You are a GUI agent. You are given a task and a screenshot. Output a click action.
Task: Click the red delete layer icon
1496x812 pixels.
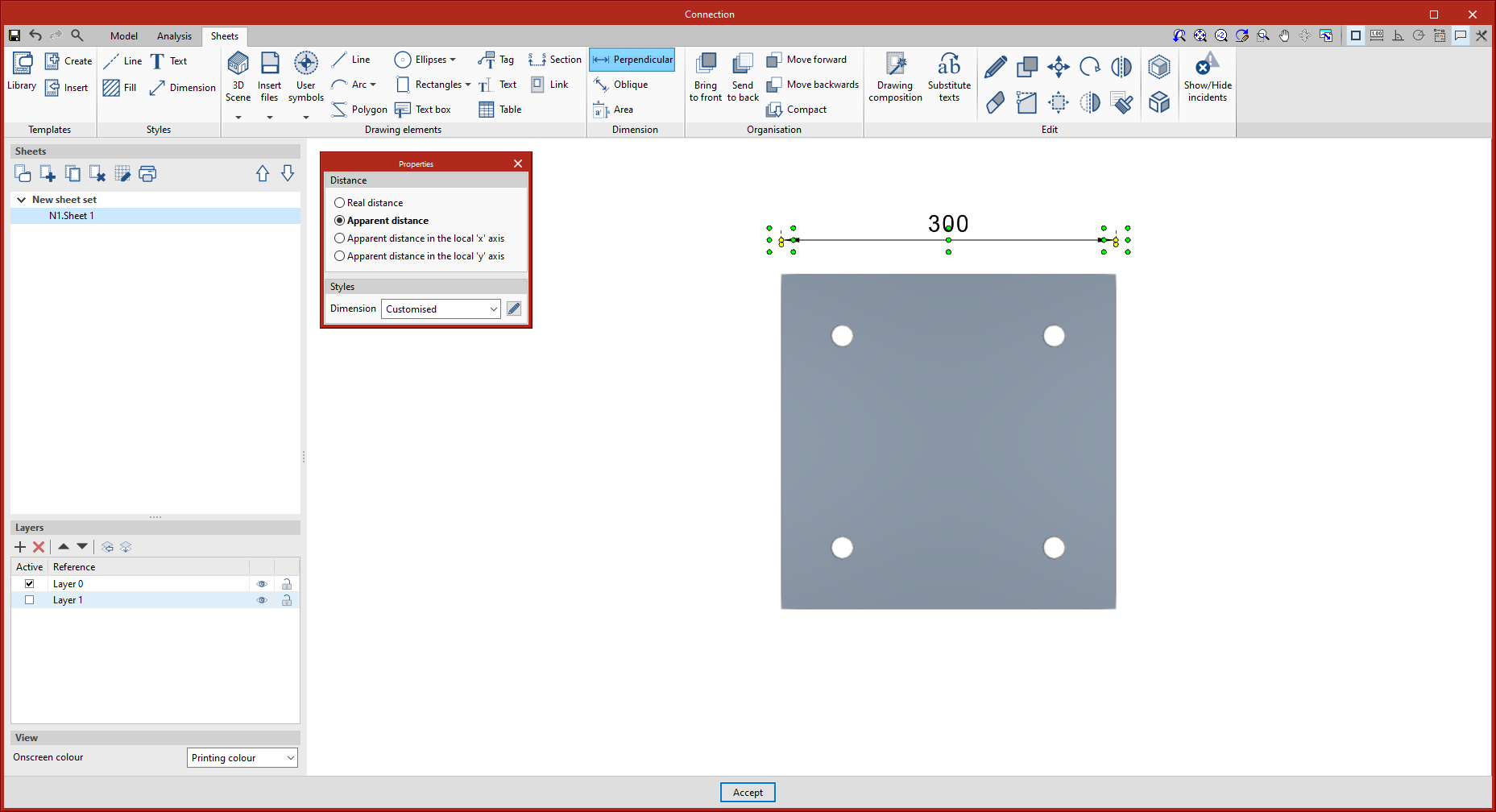tap(39, 547)
